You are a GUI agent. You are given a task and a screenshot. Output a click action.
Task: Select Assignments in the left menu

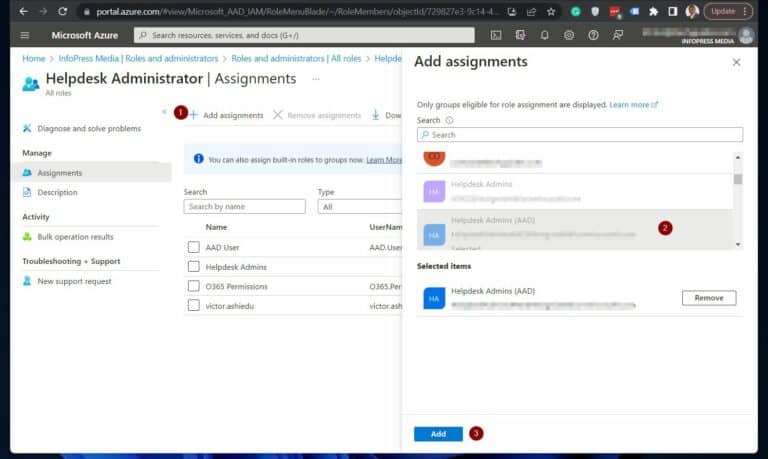tap(93, 172)
